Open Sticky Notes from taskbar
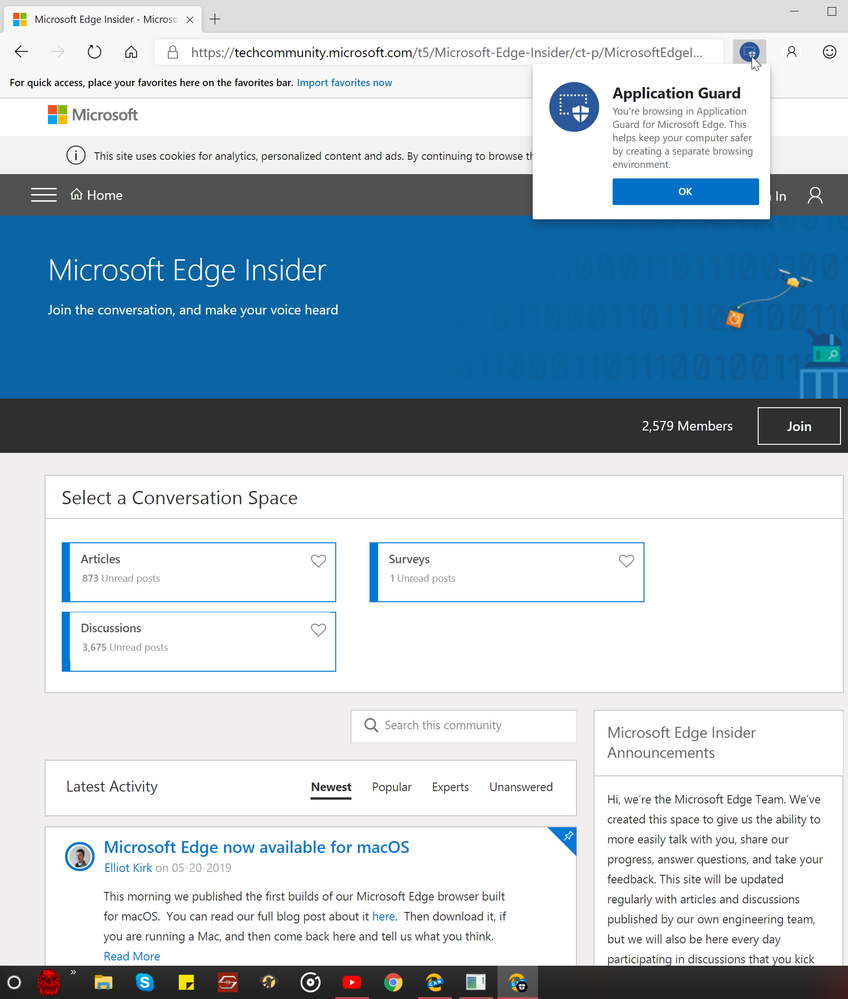The width and height of the screenshot is (848, 999). 186,982
